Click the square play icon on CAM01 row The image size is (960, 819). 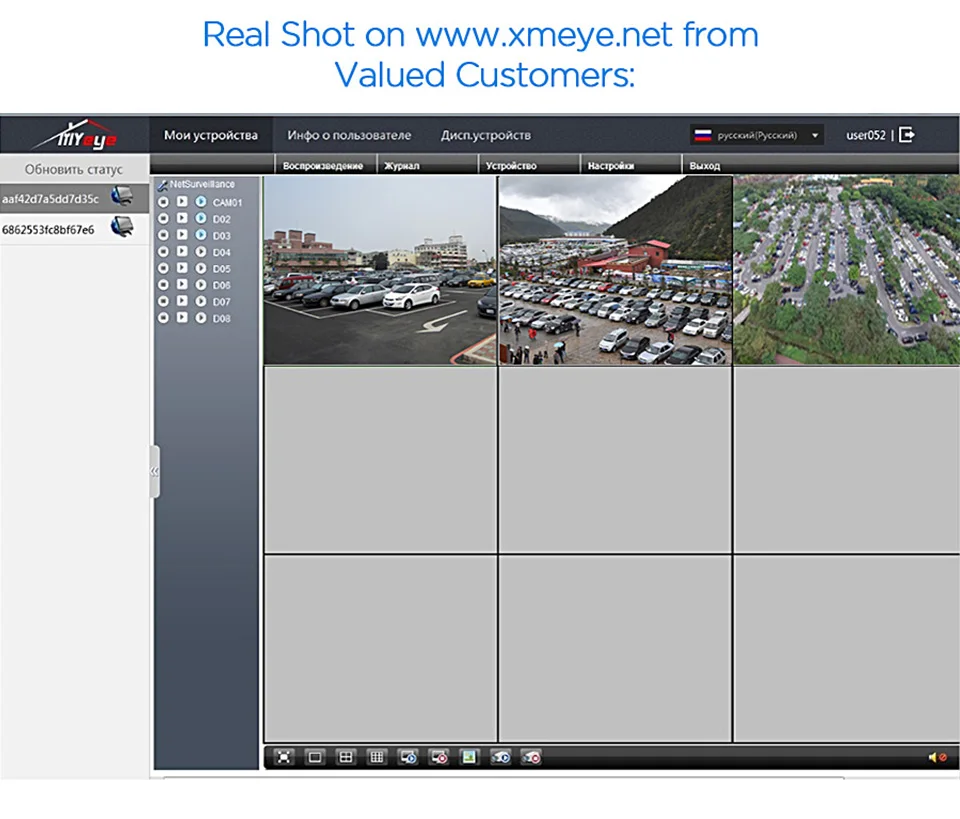click(x=182, y=201)
